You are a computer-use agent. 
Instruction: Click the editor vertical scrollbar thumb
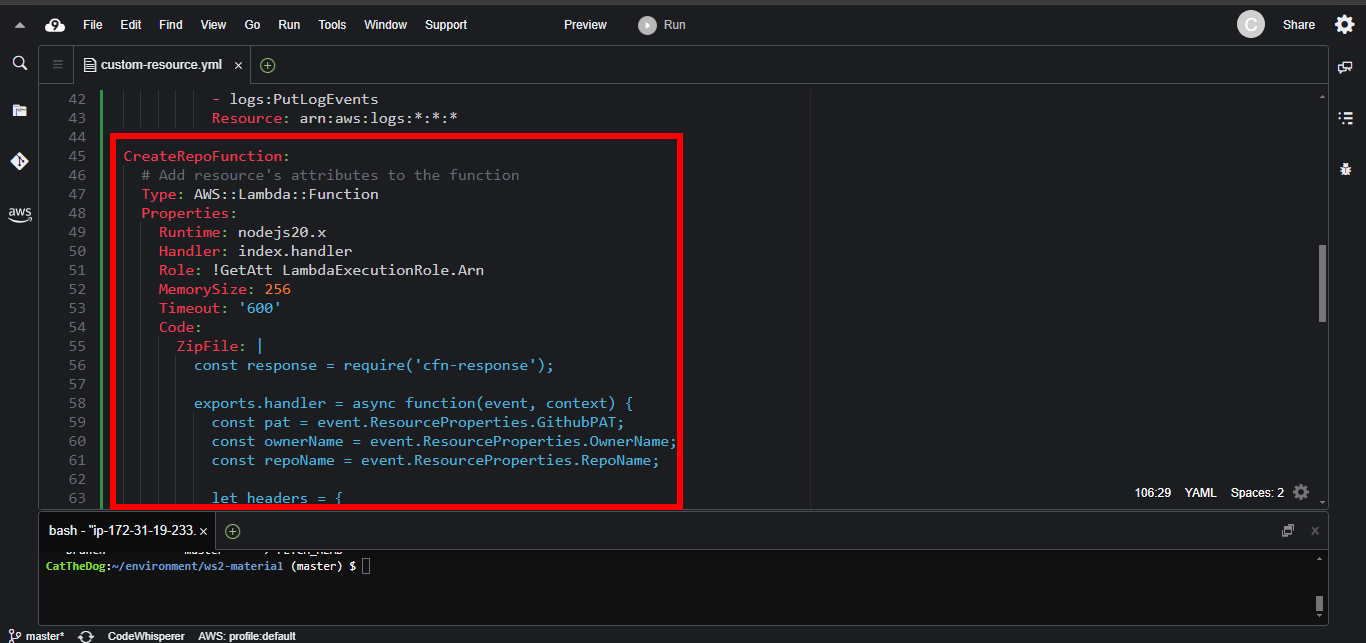pos(1322,283)
